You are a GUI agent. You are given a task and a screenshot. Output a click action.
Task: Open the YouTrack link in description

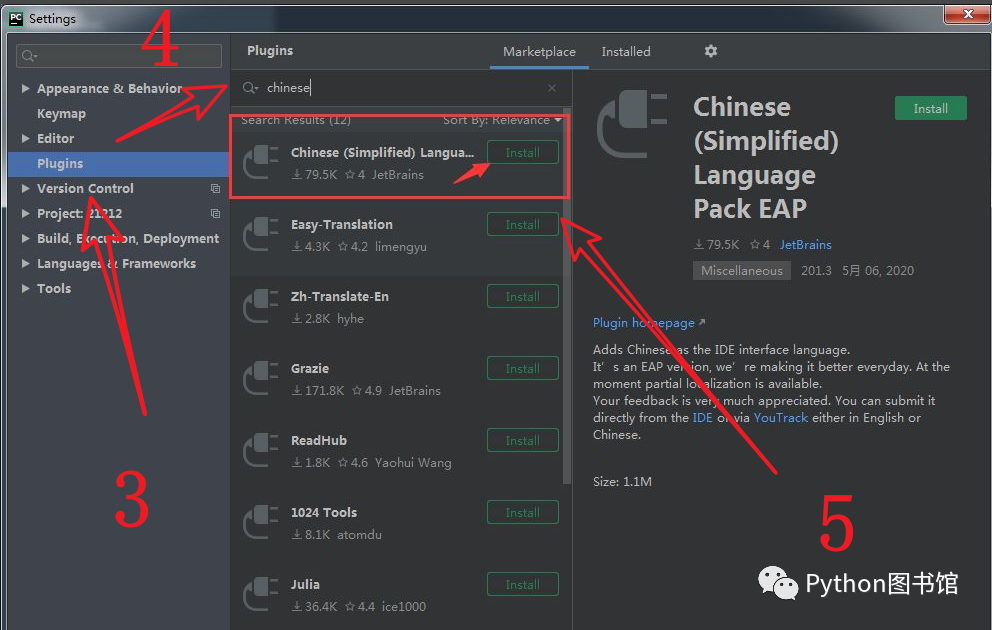pyautogui.click(x=780, y=418)
